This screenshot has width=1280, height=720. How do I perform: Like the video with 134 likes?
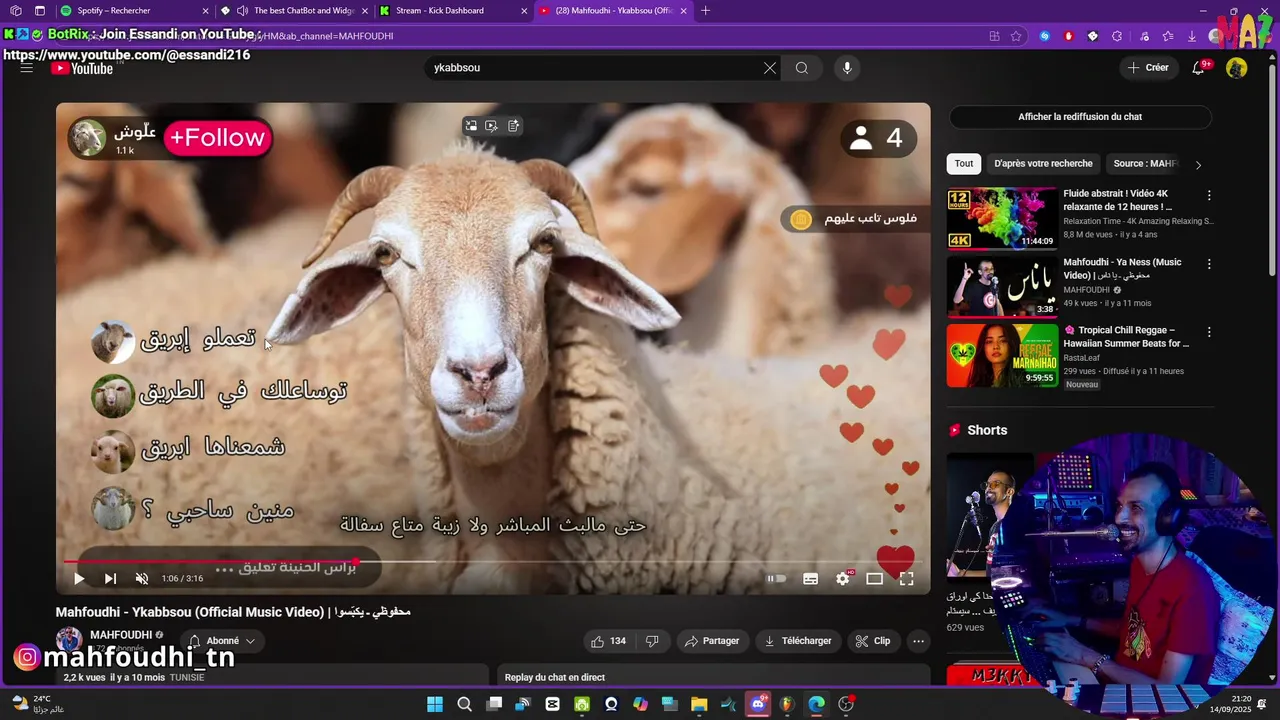pos(609,641)
